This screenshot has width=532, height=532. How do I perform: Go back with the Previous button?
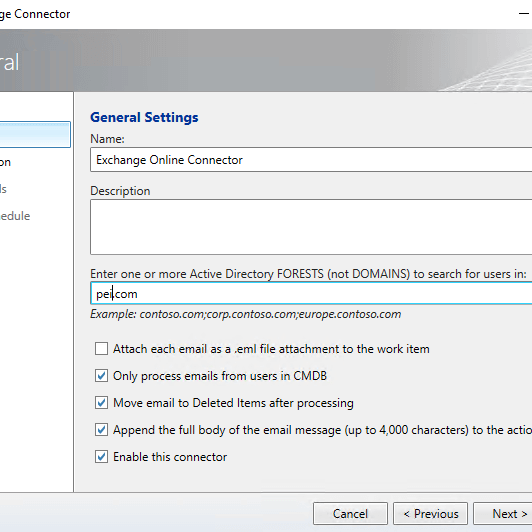point(431,514)
